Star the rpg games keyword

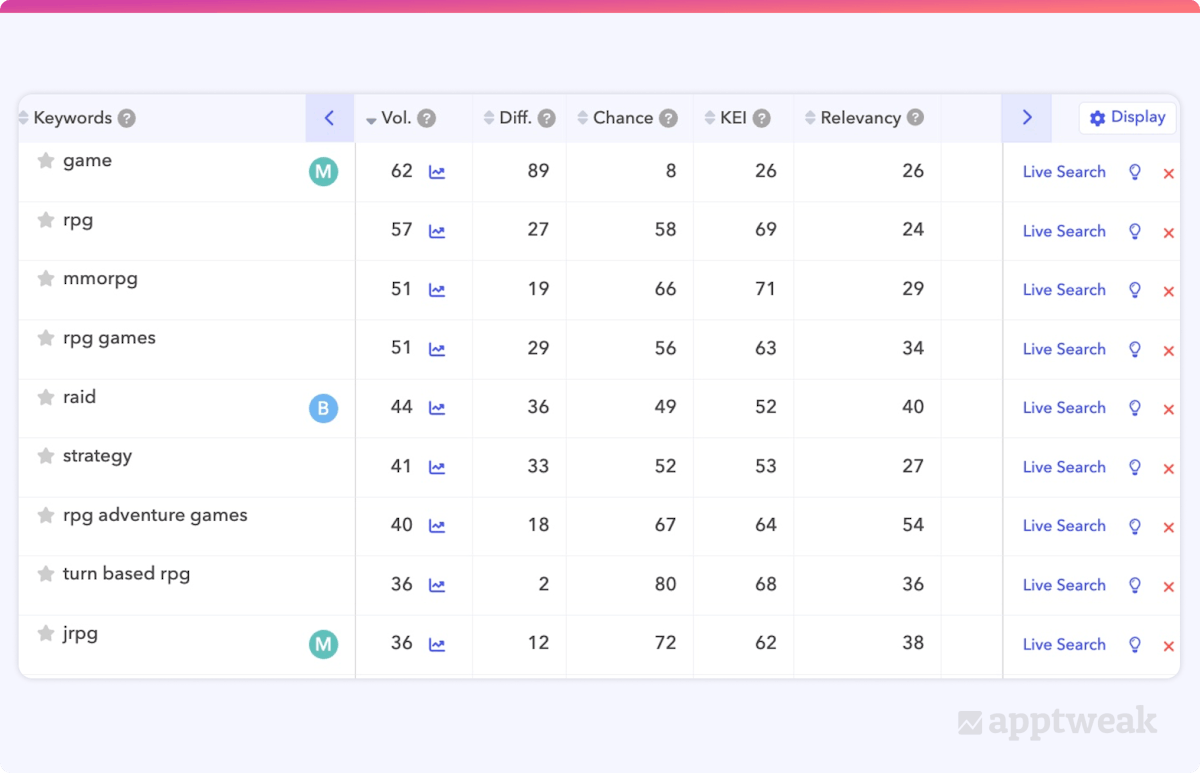pos(45,338)
